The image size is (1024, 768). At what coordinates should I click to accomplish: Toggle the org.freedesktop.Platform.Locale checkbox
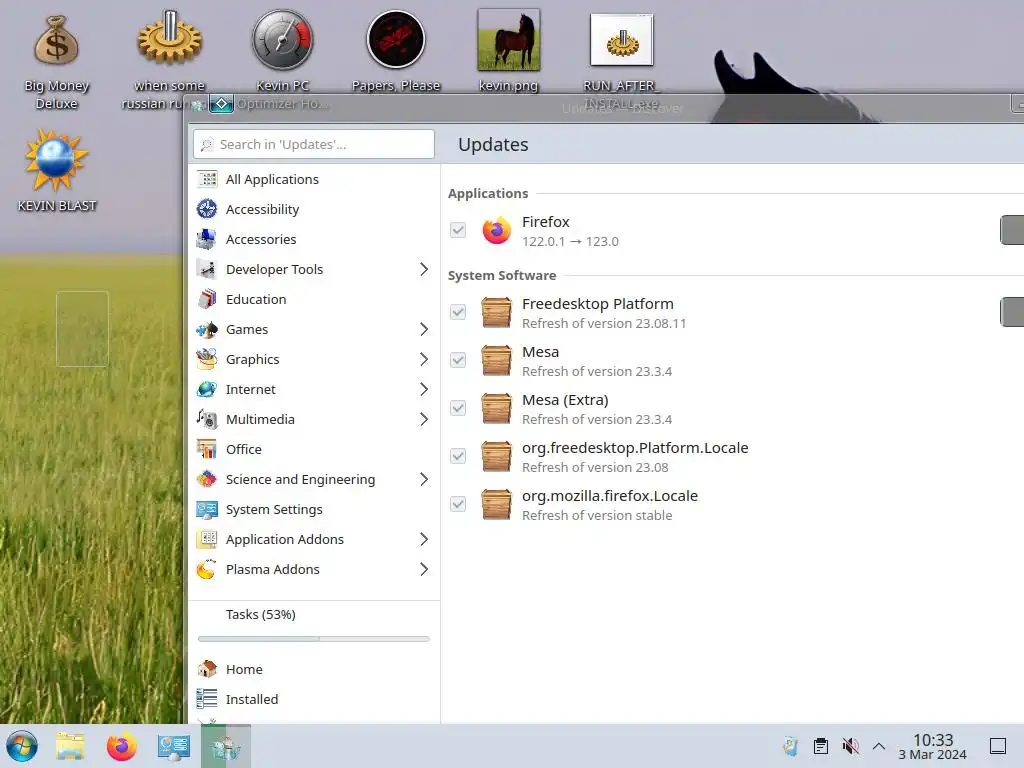[458, 456]
